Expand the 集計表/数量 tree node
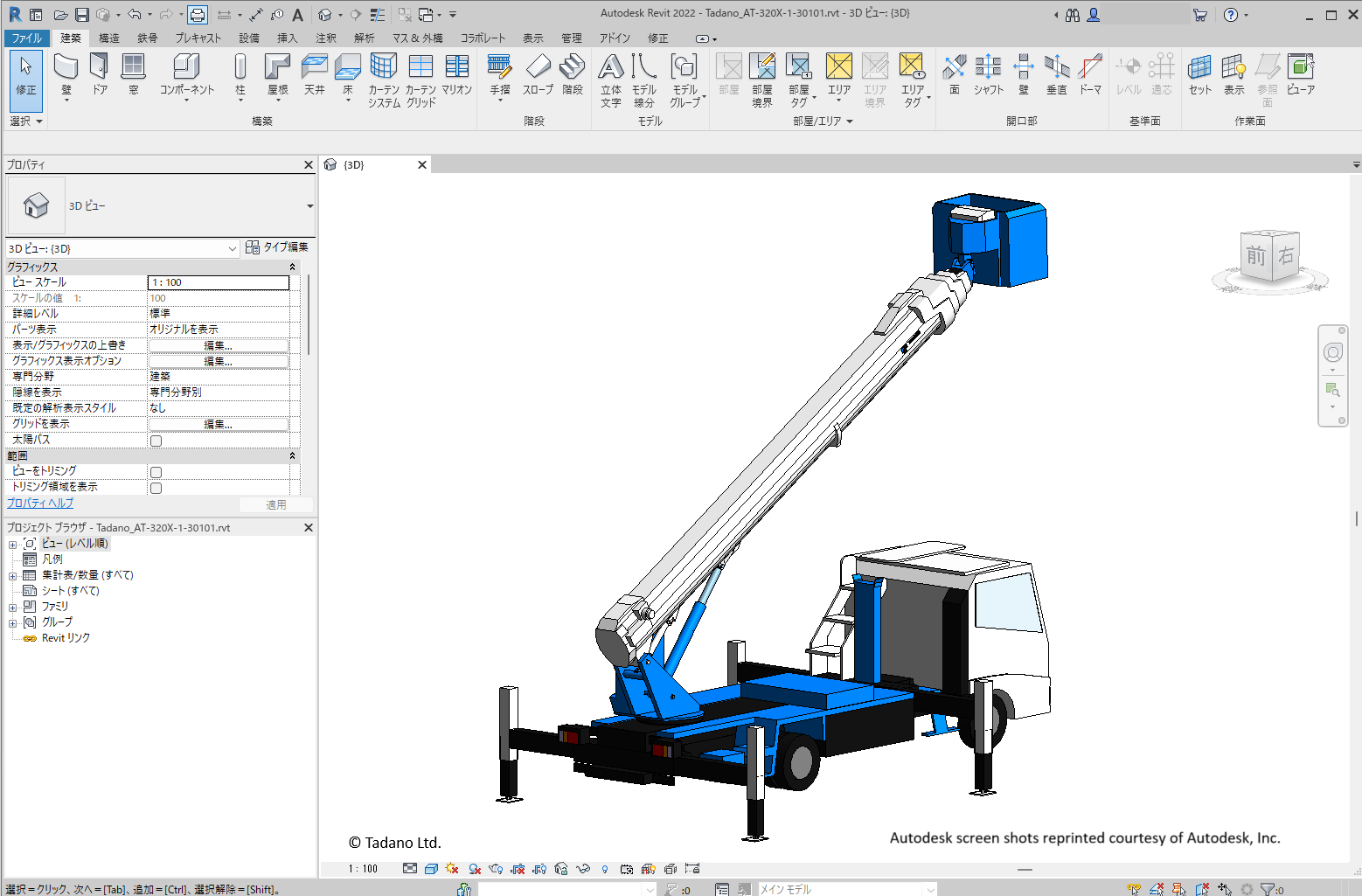The image size is (1362, 896). (x=13, y=576)
